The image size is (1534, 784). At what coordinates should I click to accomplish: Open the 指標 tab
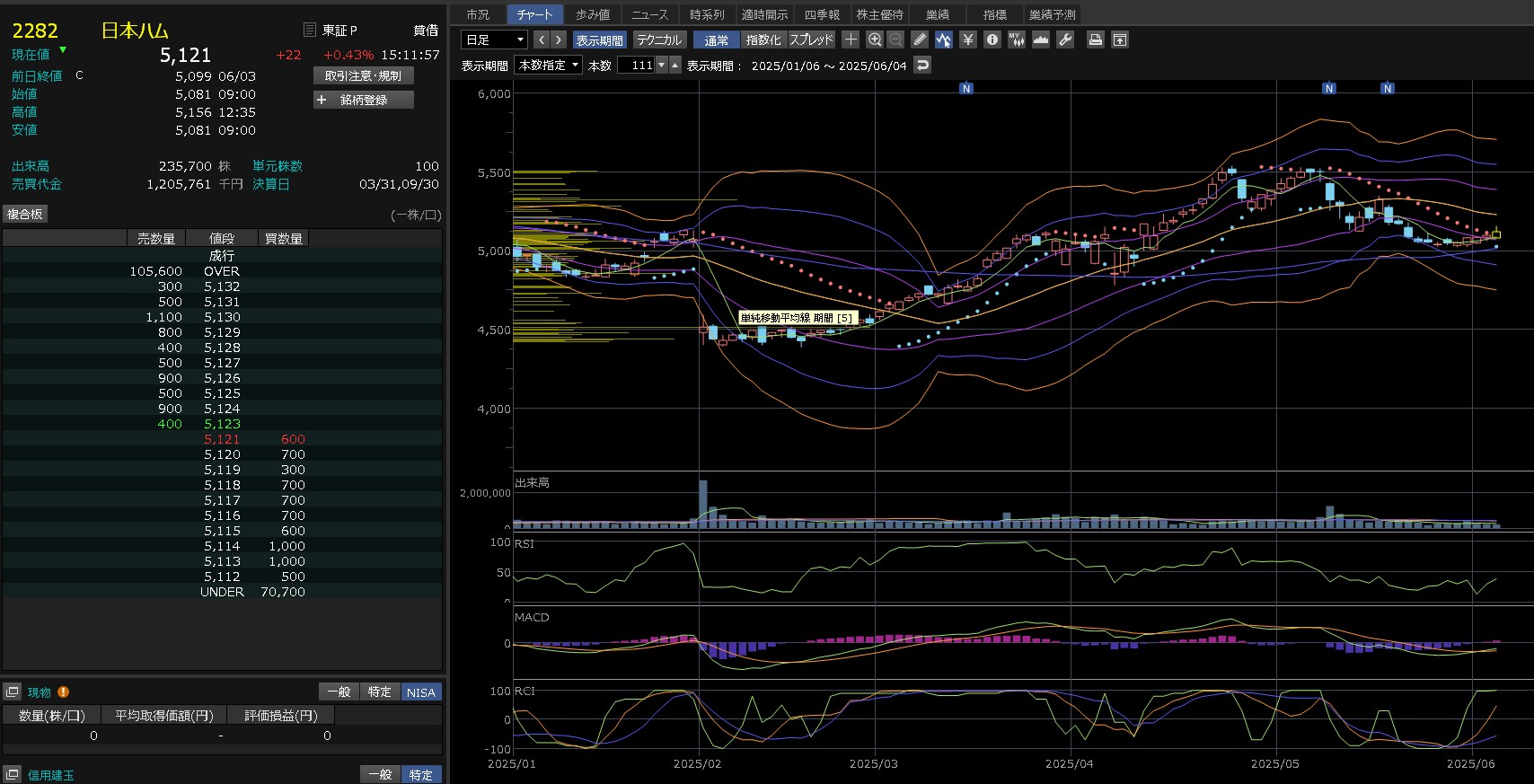pyautogui.click(x=995, y=14)
